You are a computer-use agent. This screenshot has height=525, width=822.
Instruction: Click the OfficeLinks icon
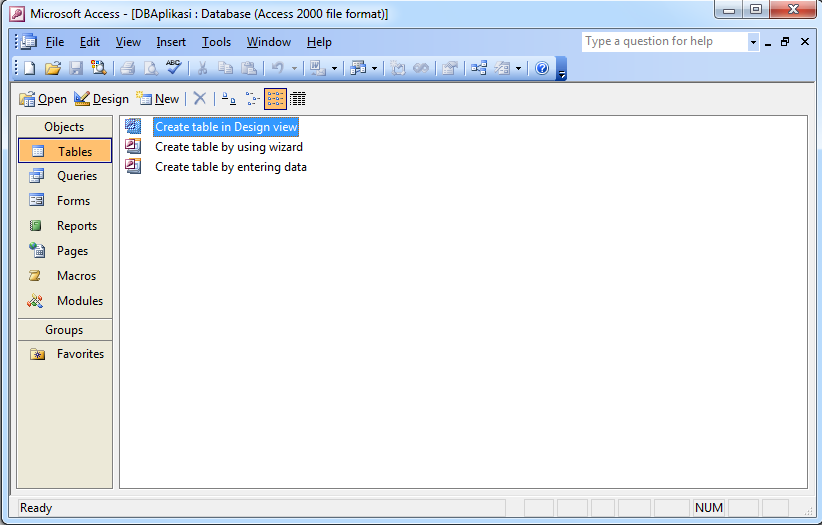pos(318,68)
